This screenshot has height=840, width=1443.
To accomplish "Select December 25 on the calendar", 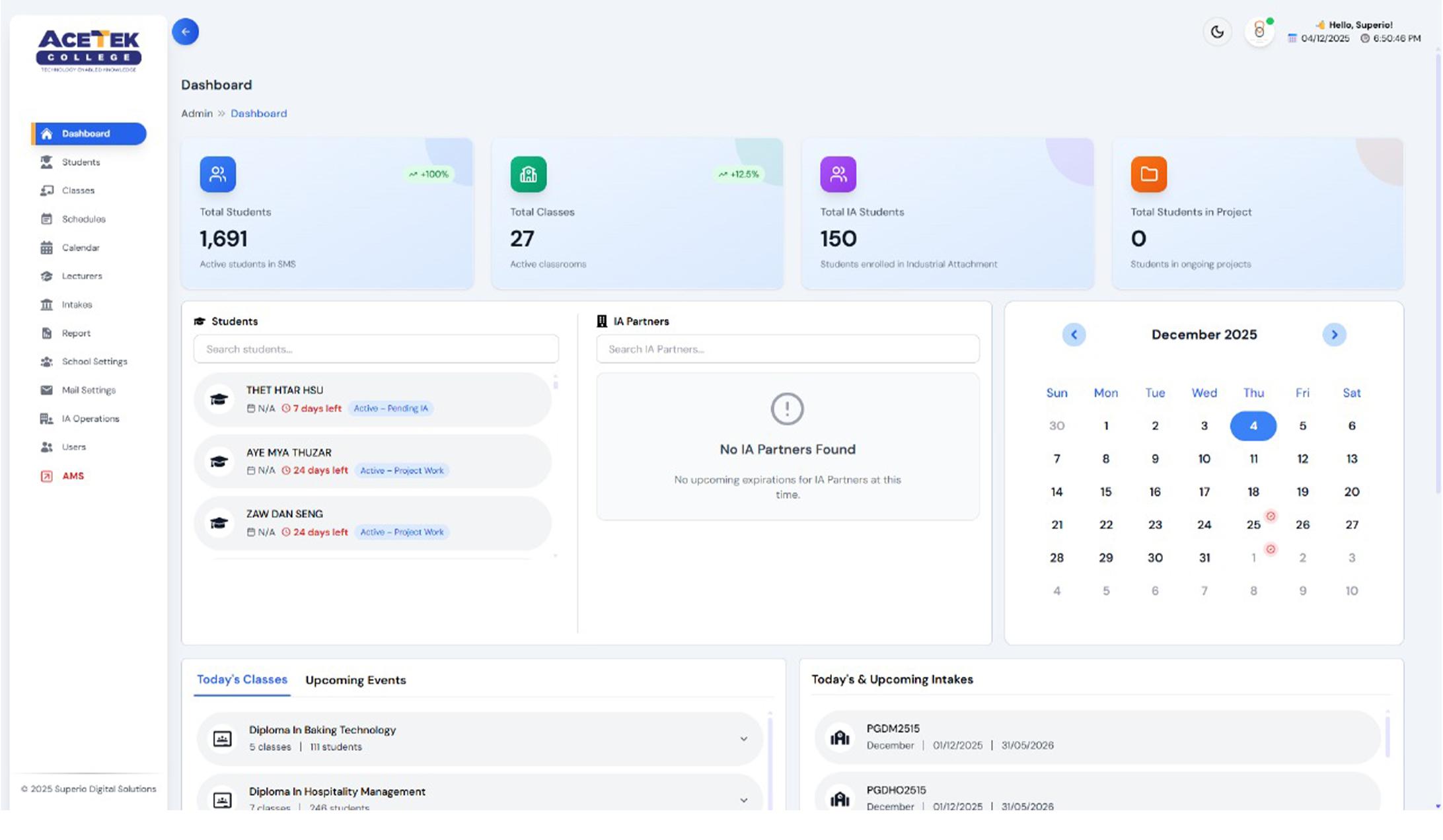I will coord(1253,524).
